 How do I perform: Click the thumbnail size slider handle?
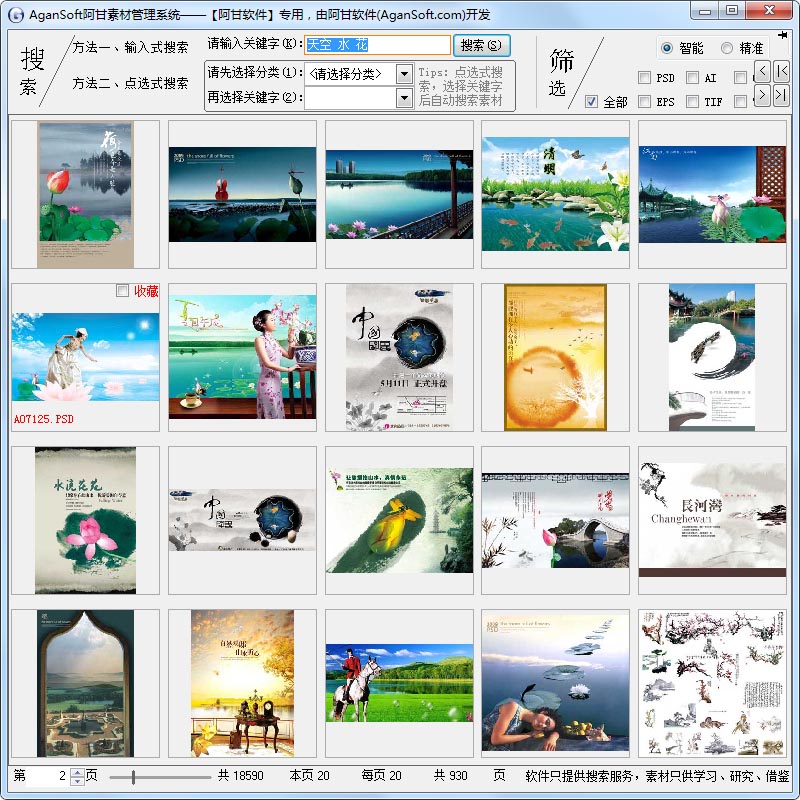[x=133, y=777]
